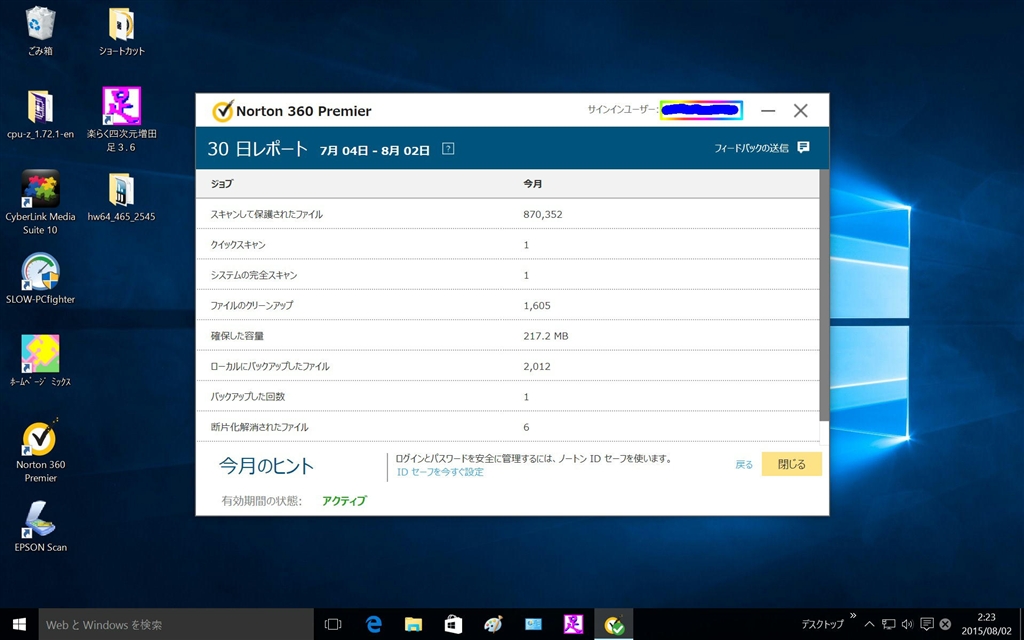Select the システムの完全スキャン row
This screenshot has width=1024, height=640.
point(507,275)
